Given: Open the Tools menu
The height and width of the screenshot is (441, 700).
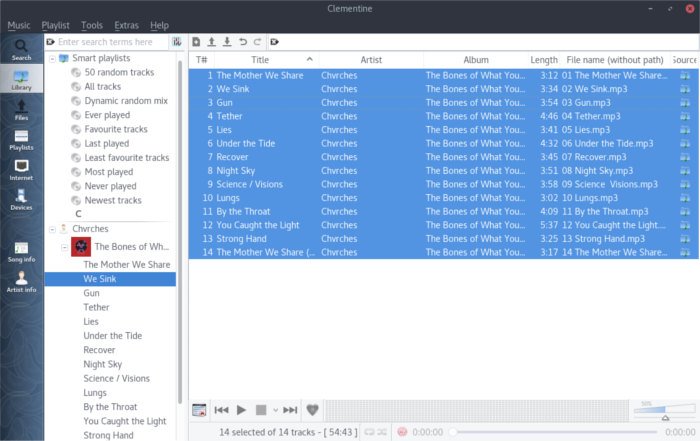Looking at the screenshot, I should tap(92, 25).
